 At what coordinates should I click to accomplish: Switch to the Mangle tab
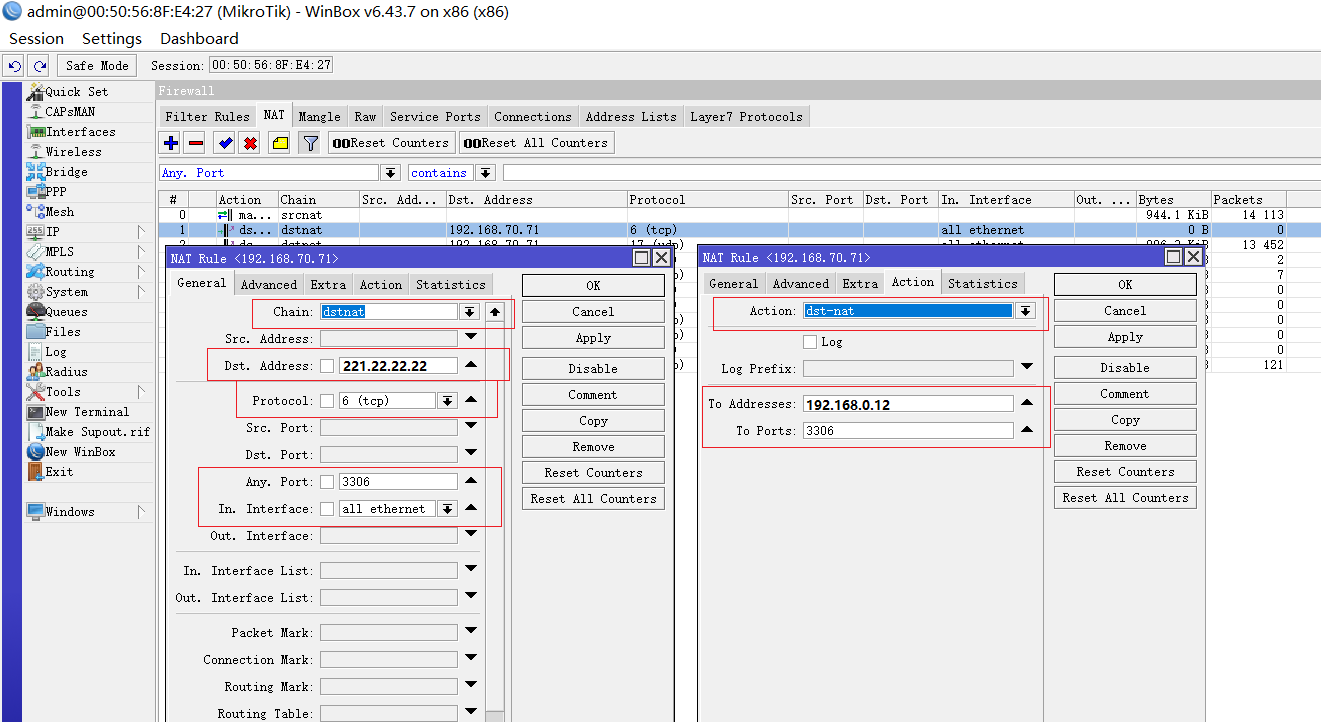[x=319, y=117]
